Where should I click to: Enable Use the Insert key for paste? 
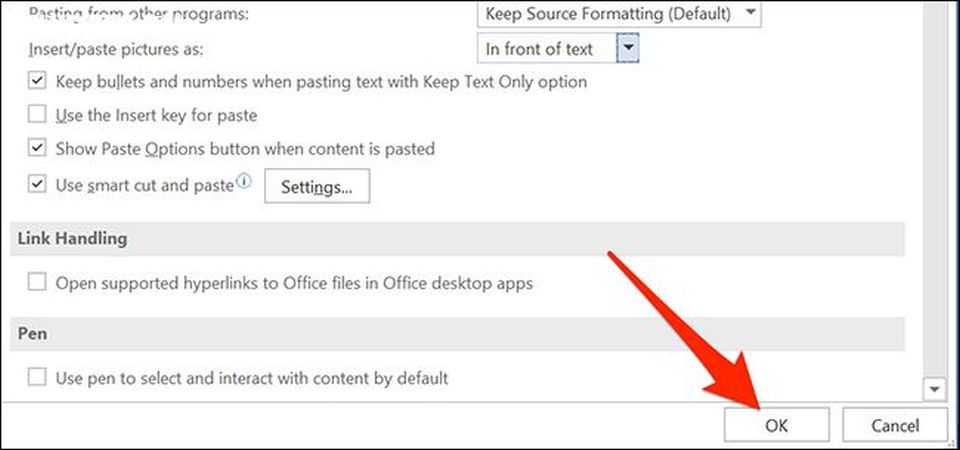[38, 115]
